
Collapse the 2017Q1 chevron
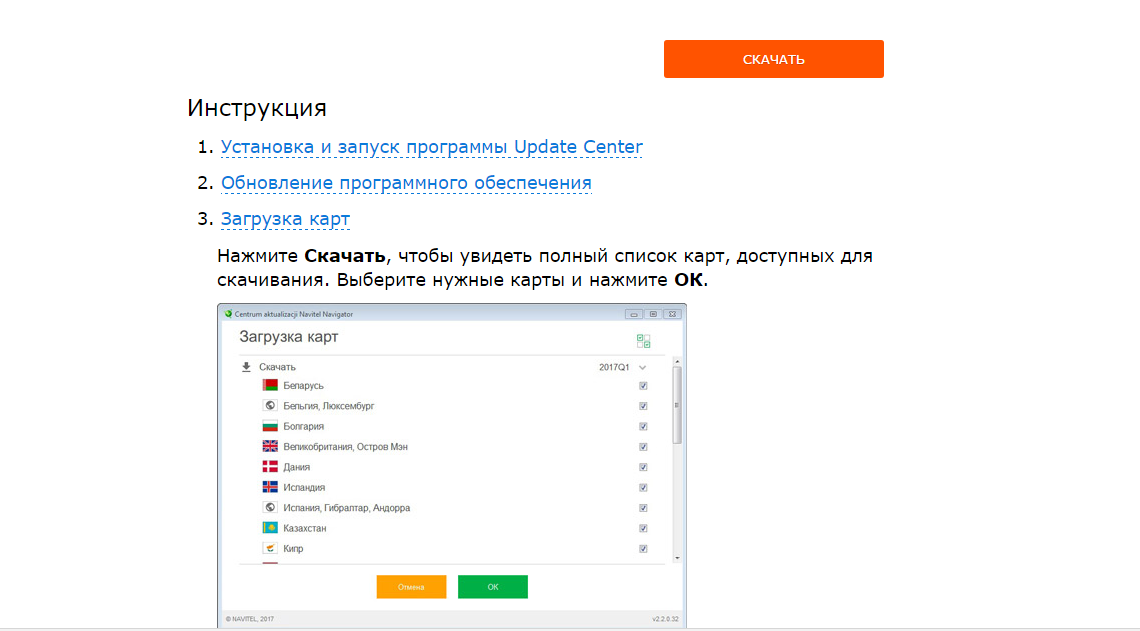pos(643,368)
